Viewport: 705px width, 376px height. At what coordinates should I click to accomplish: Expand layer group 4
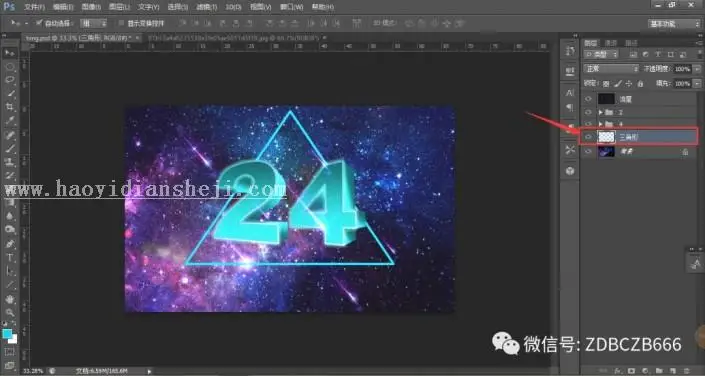(x=601, y=124)
